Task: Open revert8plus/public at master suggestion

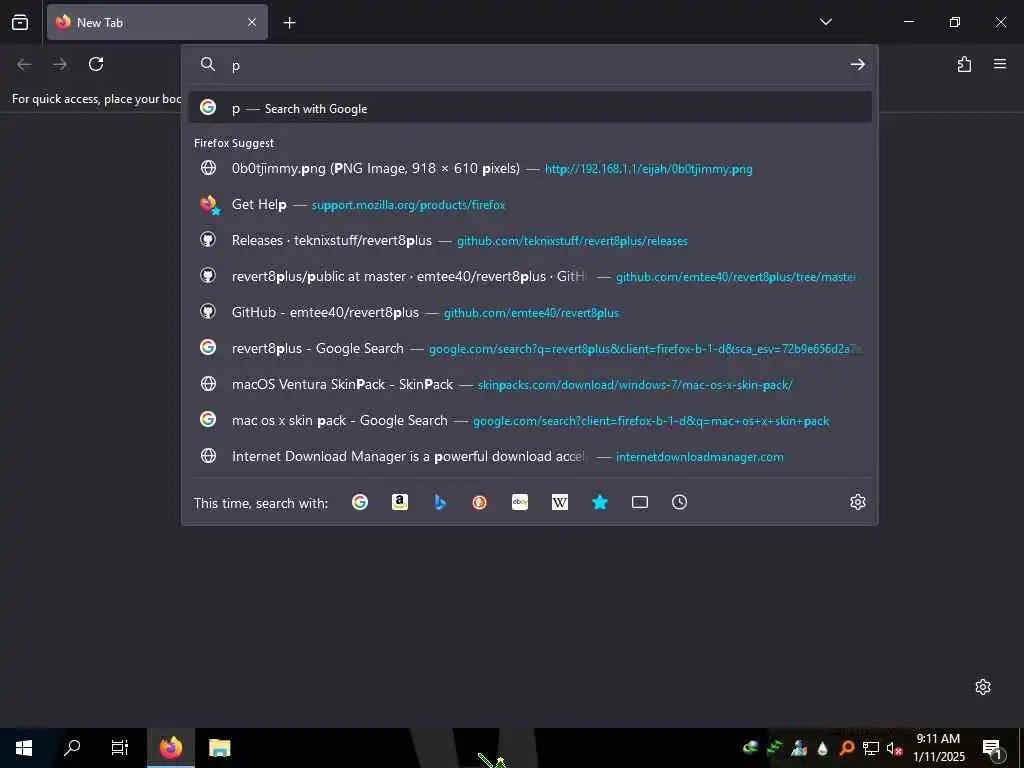Action: click(x=530, y=276)
